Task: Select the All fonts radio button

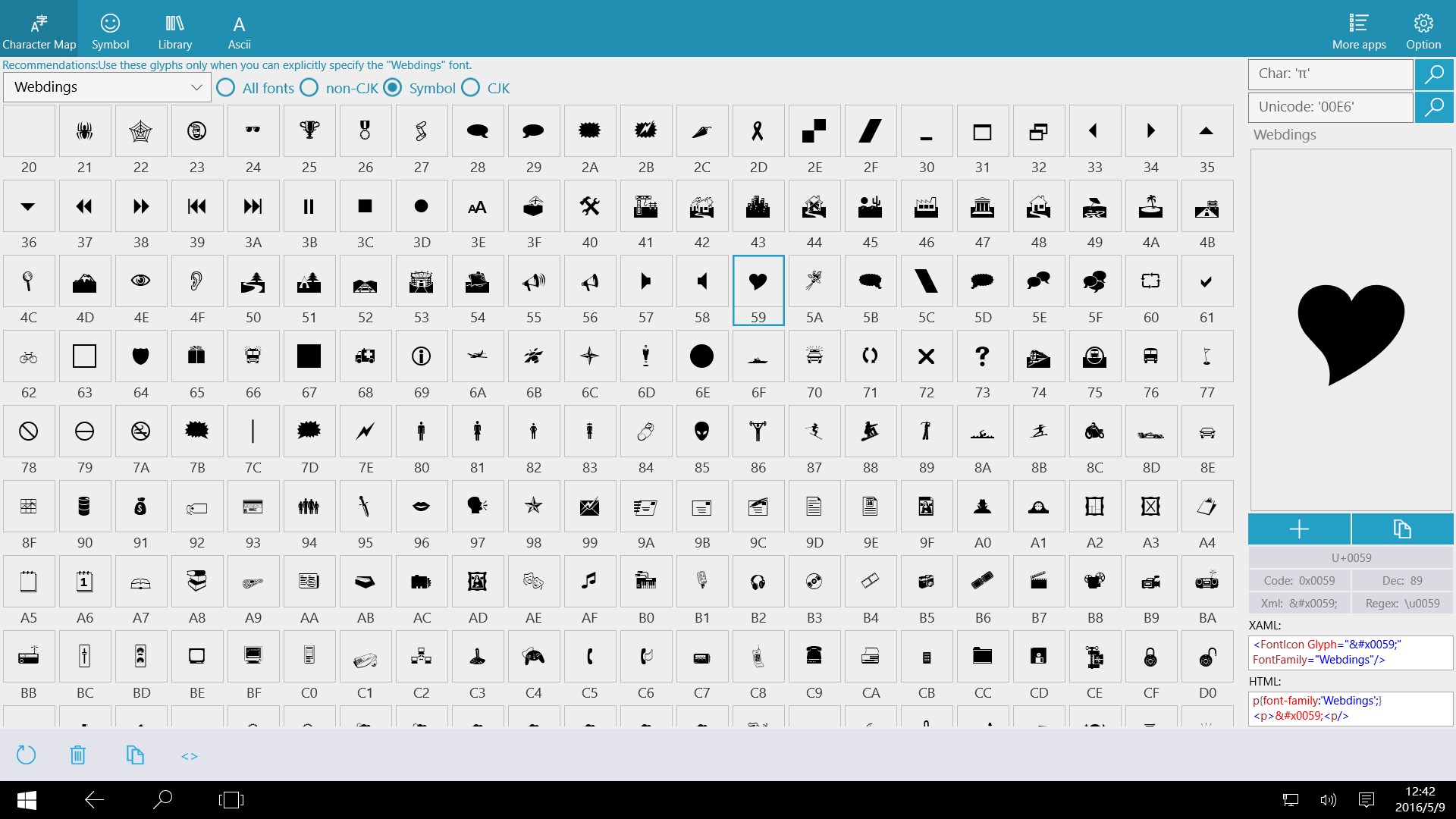Action: click(226, 88)
